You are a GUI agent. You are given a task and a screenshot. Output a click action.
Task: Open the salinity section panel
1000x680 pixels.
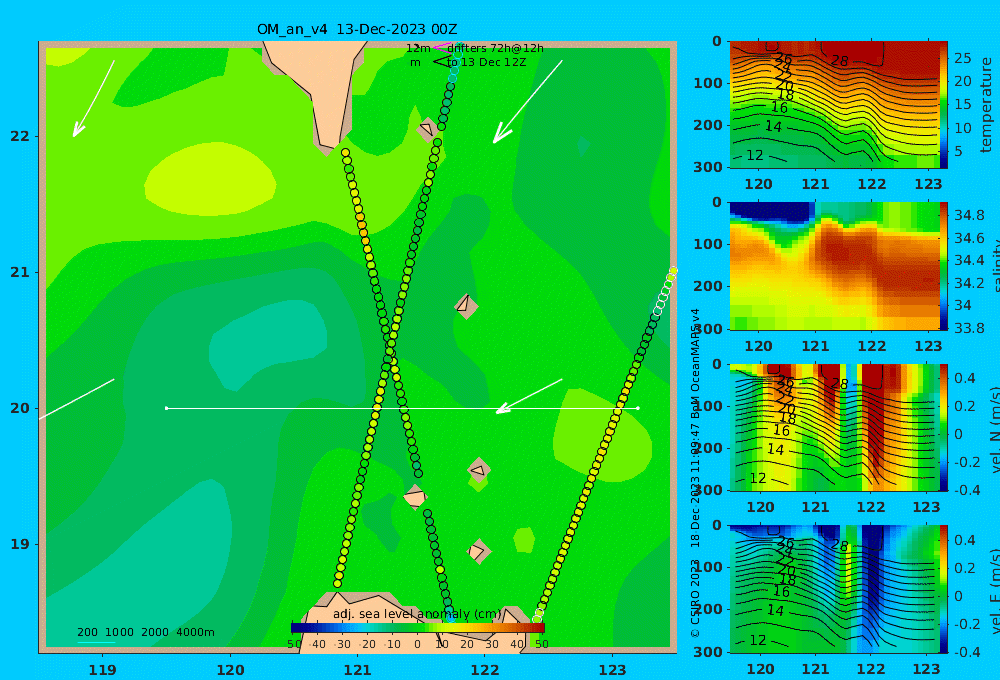coord(835,267)
